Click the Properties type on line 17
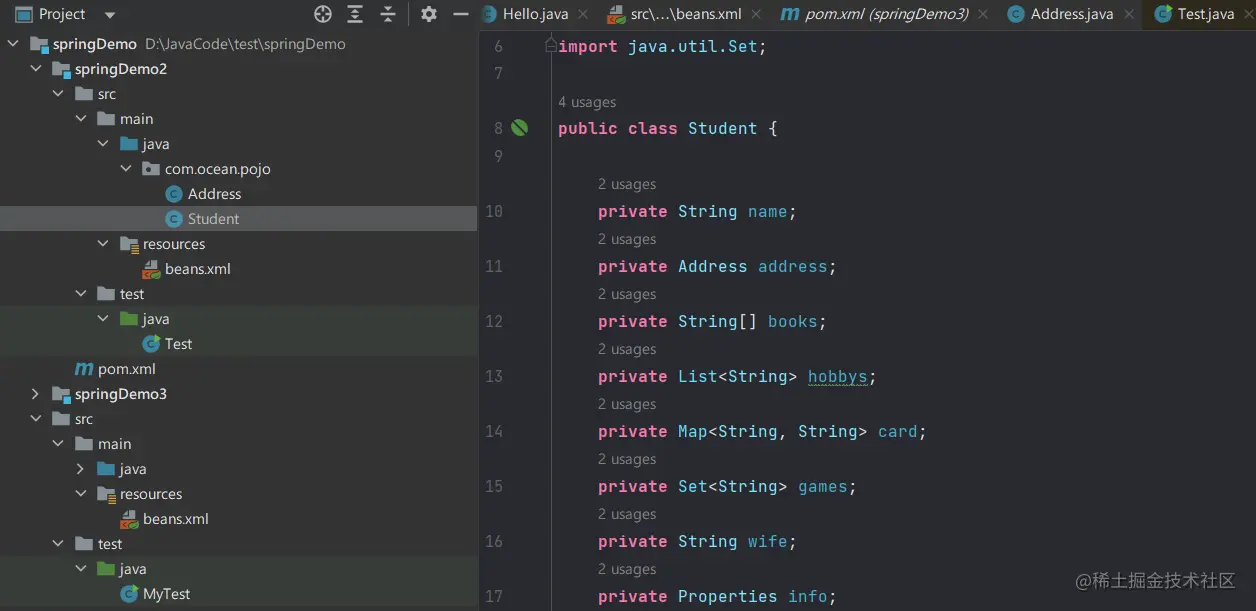The height and width of the screenshot is (611, 1256). coord(727,597)
